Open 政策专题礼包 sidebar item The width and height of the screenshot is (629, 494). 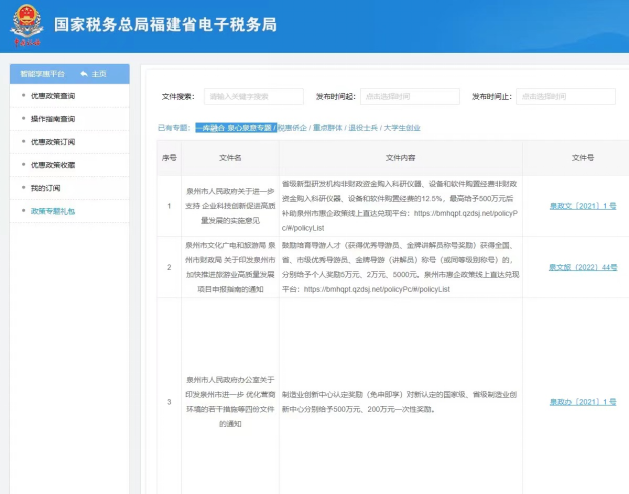(53, 211)
